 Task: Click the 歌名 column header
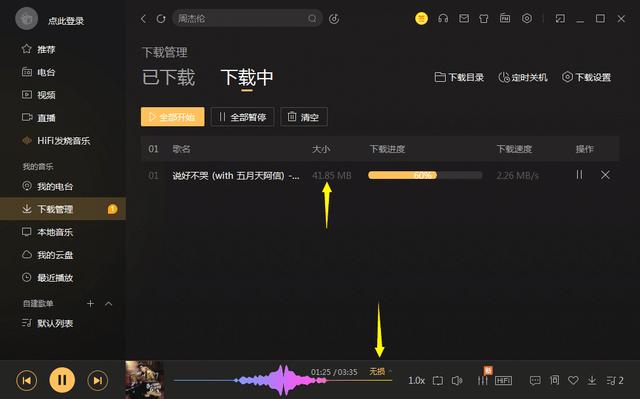click(x=181, y=149)
